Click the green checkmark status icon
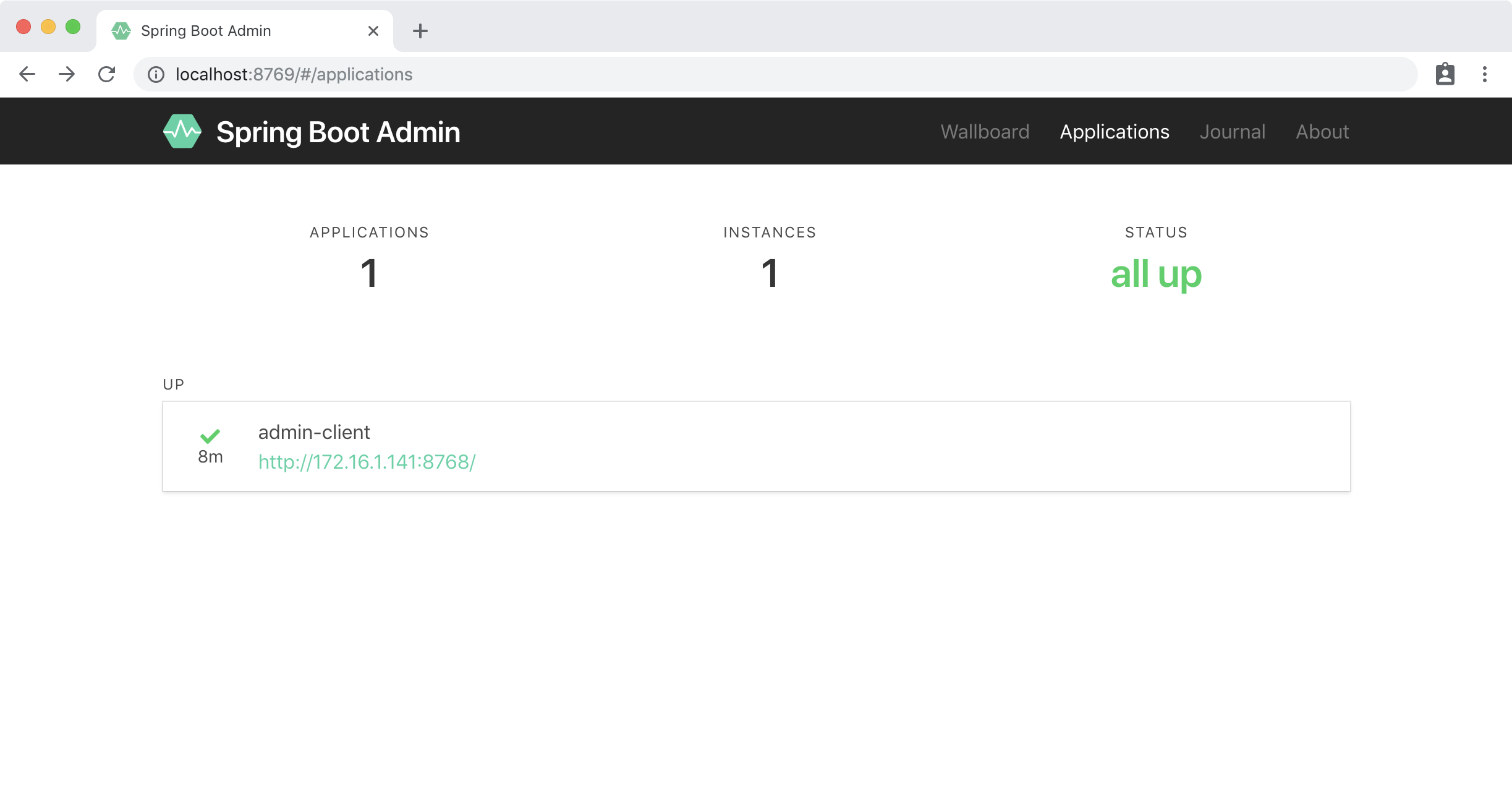 (x=210, y=436)
